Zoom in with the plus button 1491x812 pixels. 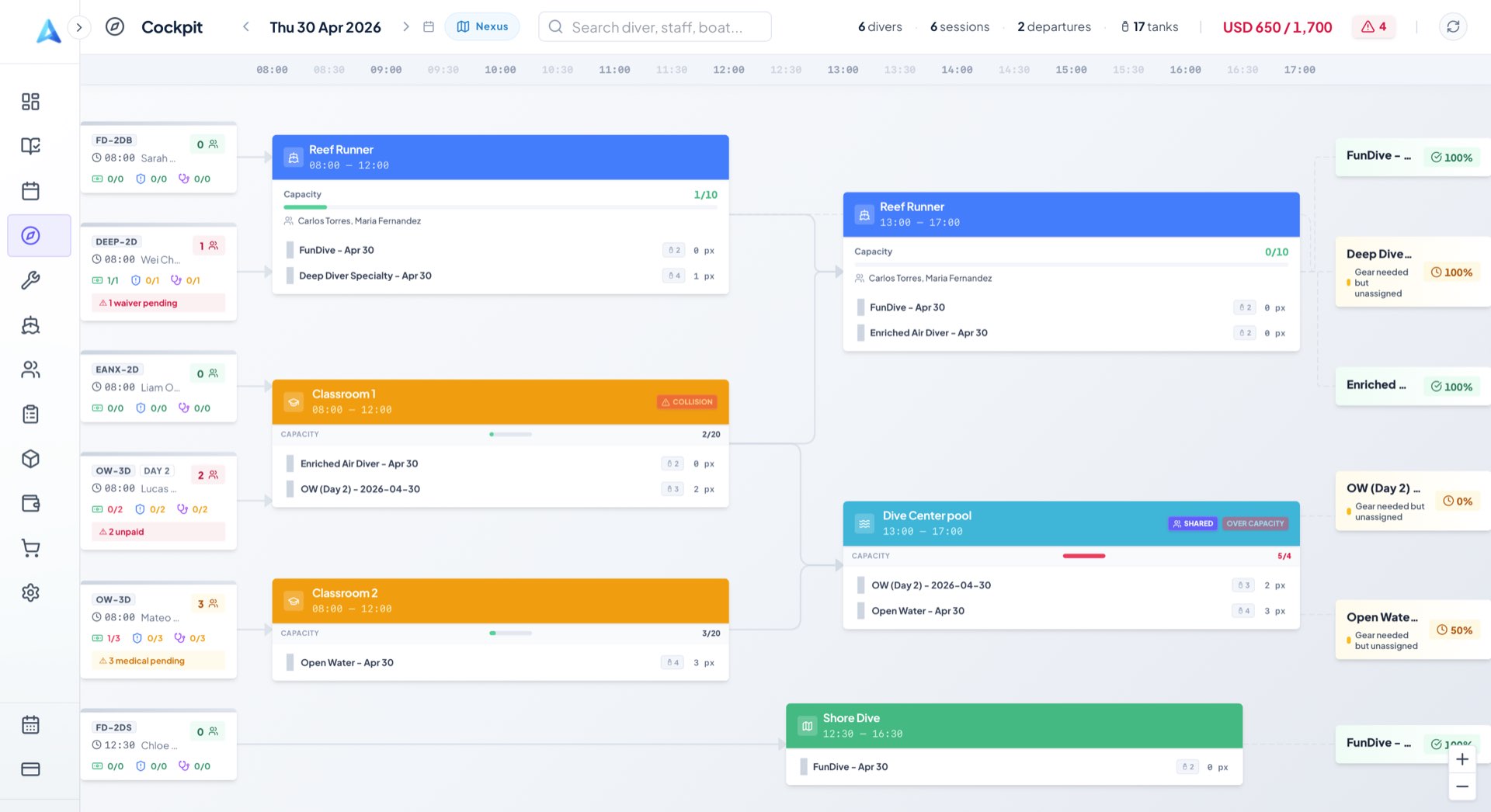1462,759
